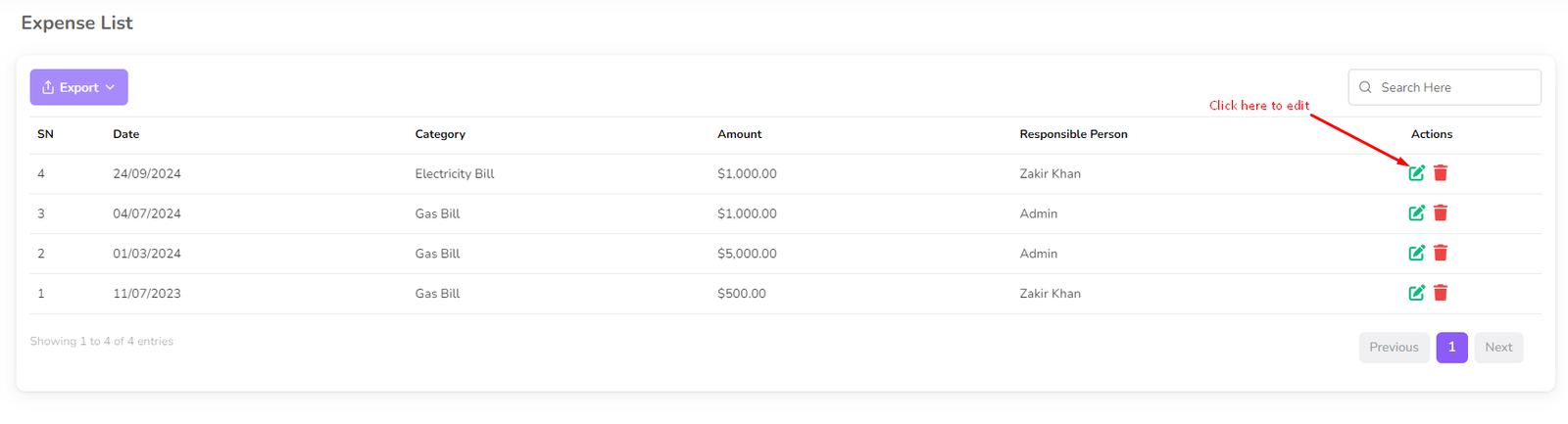Delete the expense dated 04/07/2024

point(1441,213)
